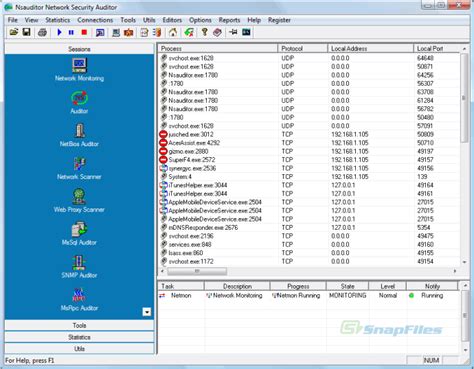This screenshot has width=474, height=369.
Task: Click the help book toolbar icon
Action: [x=217, y=32]
